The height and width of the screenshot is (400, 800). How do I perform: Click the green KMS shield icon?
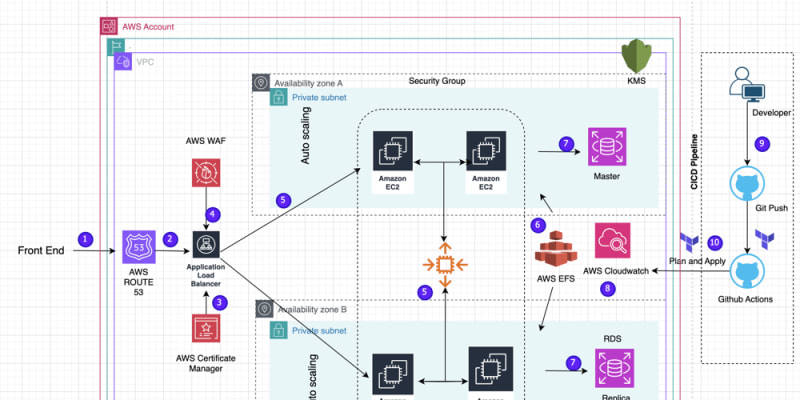point(637,56)
